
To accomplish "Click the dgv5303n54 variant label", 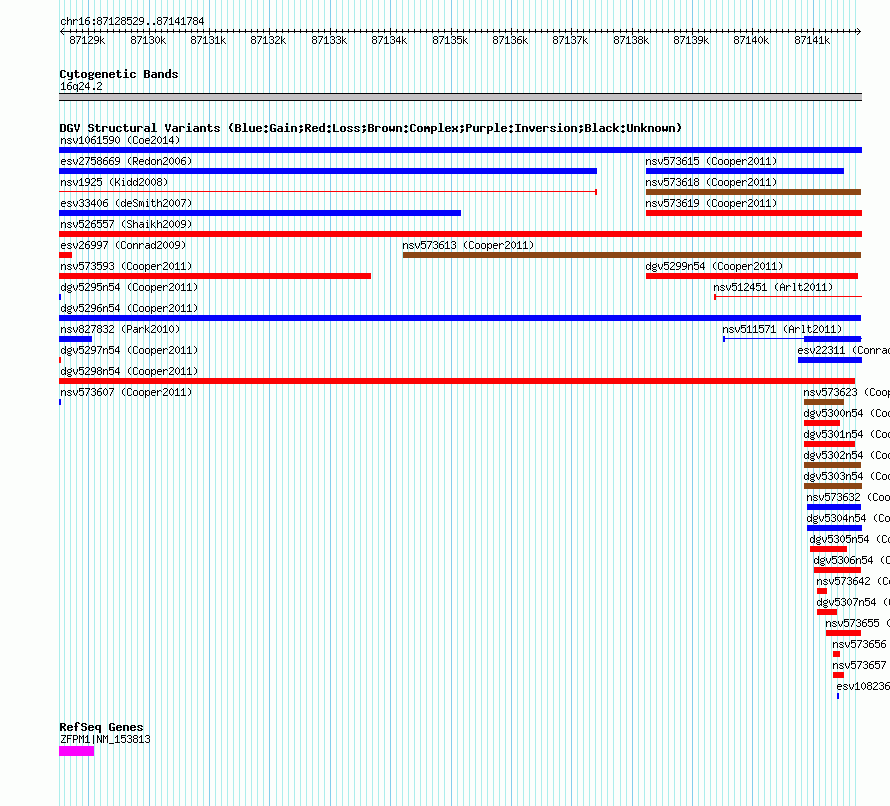I will coord(846,476).
